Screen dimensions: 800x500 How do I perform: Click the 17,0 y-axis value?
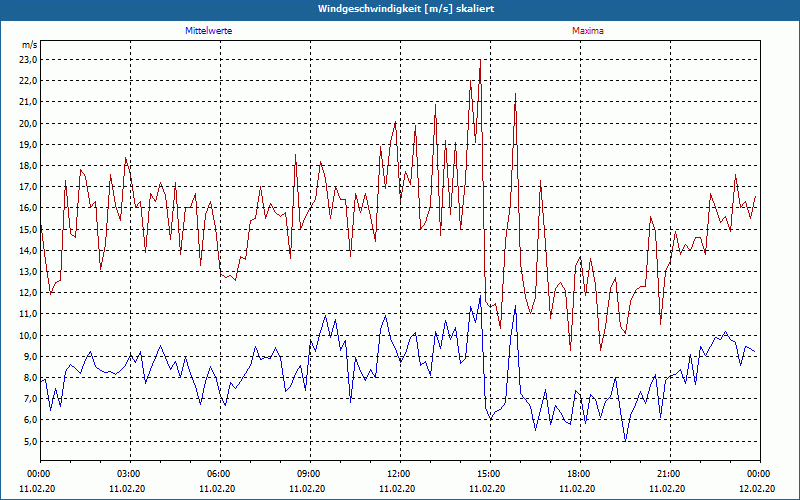[x=29, y=187]
